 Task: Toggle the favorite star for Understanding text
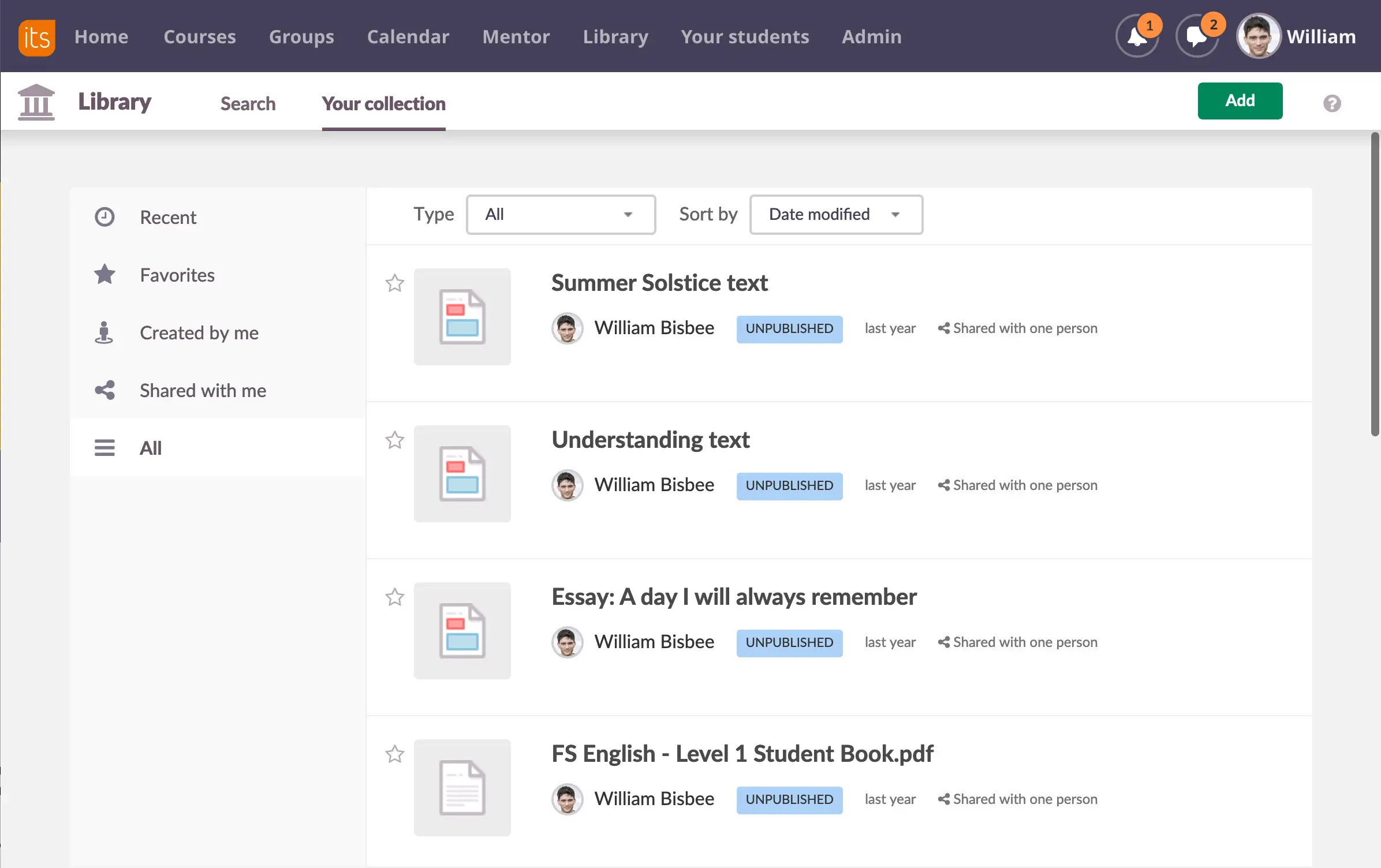395,440
